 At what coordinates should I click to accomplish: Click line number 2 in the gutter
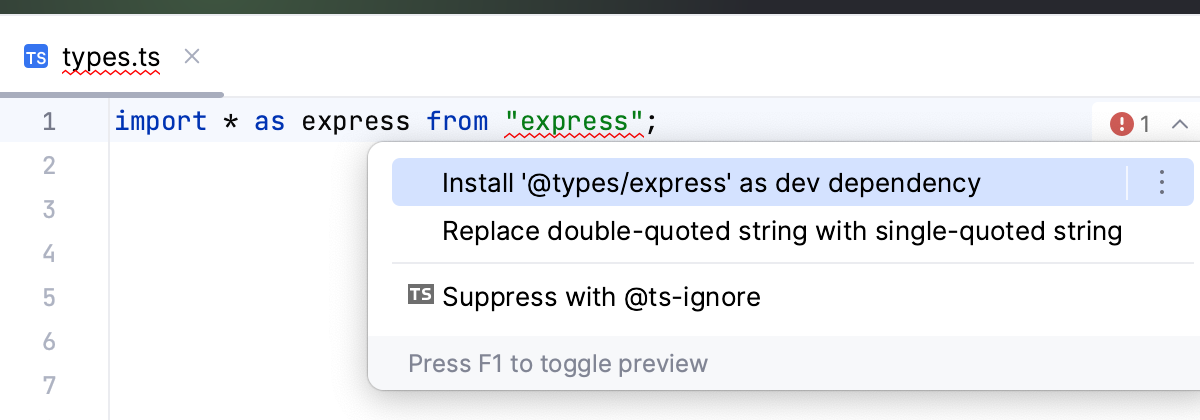(49, 165)
